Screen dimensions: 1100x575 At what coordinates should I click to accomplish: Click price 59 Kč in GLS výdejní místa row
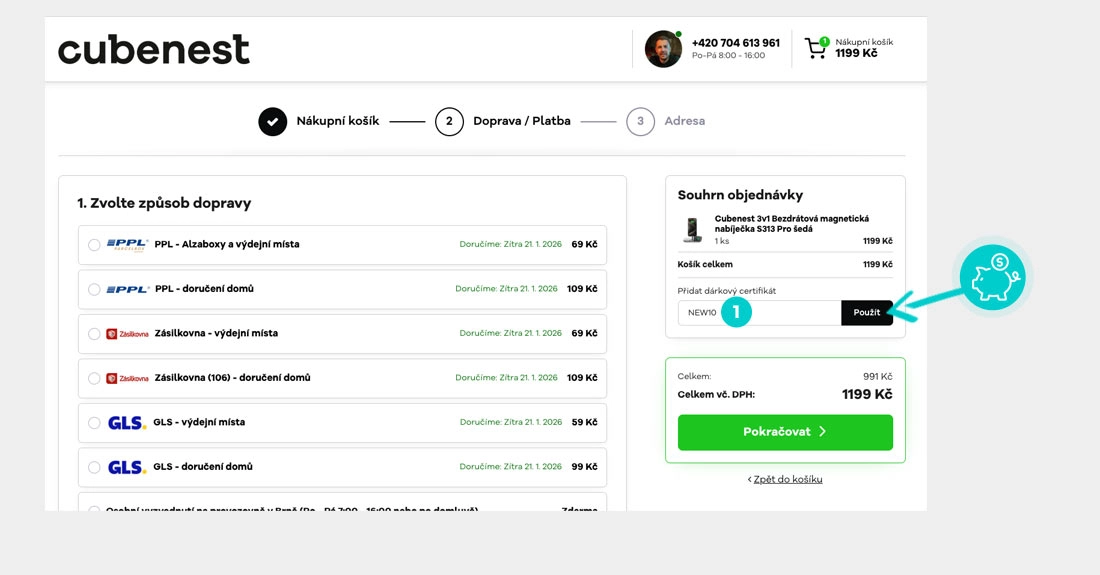coord(584,423)
